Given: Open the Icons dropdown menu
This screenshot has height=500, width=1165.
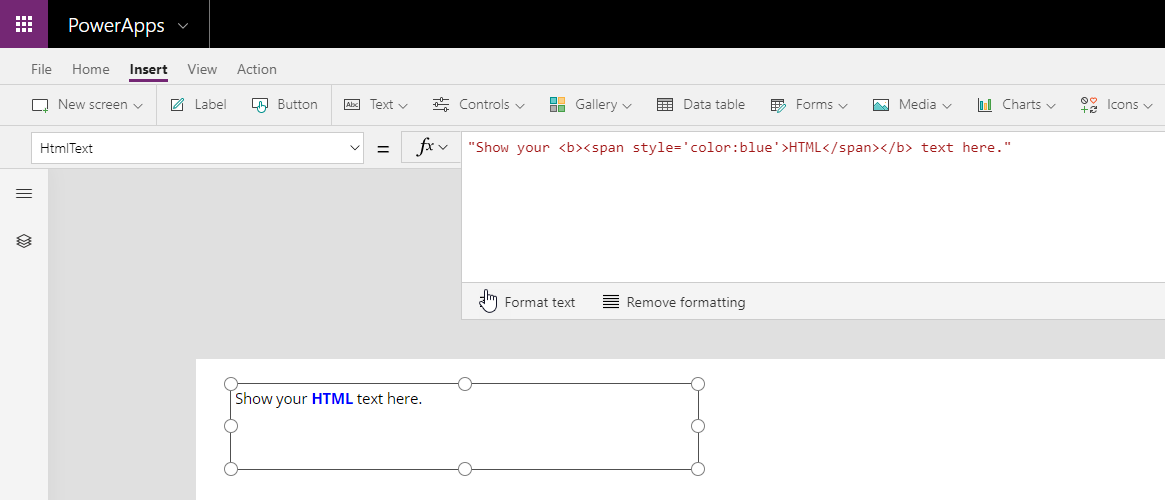Looking at the screenshot, I should (1116, 104).
